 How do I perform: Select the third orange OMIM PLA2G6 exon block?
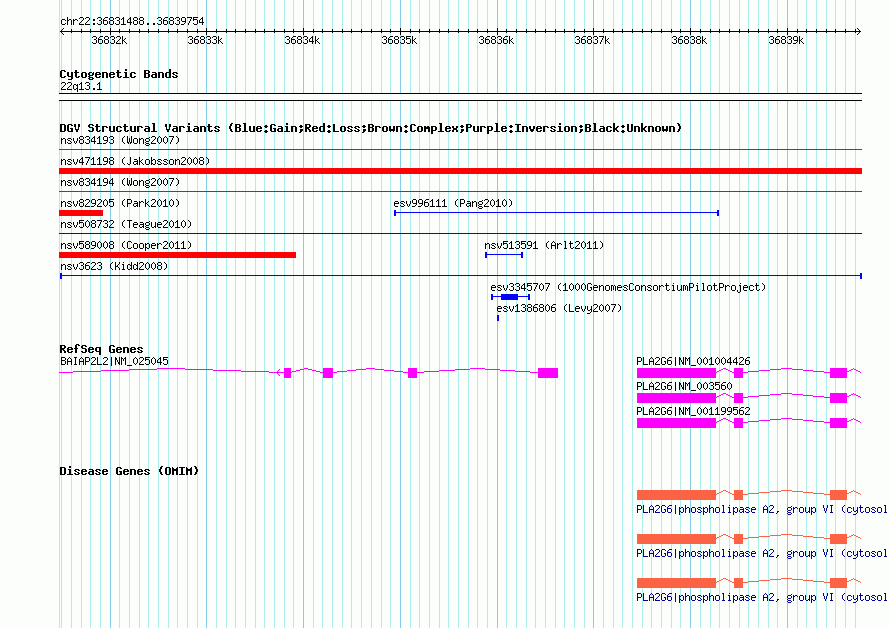(676, 583)
